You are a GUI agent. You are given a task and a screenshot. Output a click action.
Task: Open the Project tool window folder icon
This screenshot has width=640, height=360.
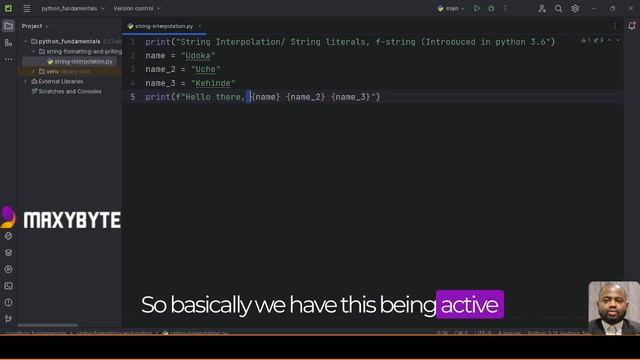click(x=8, y=26)
